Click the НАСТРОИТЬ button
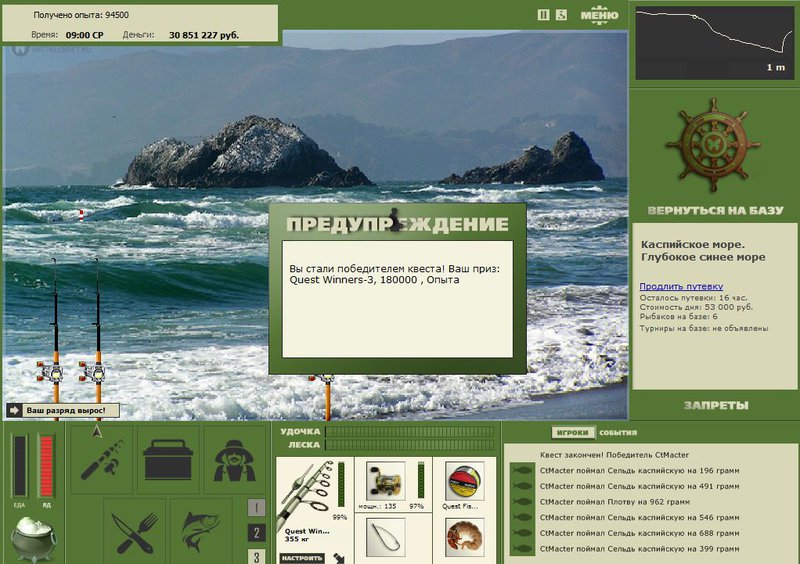This screenshot has width=800, height=564. (x=302, y=558)
